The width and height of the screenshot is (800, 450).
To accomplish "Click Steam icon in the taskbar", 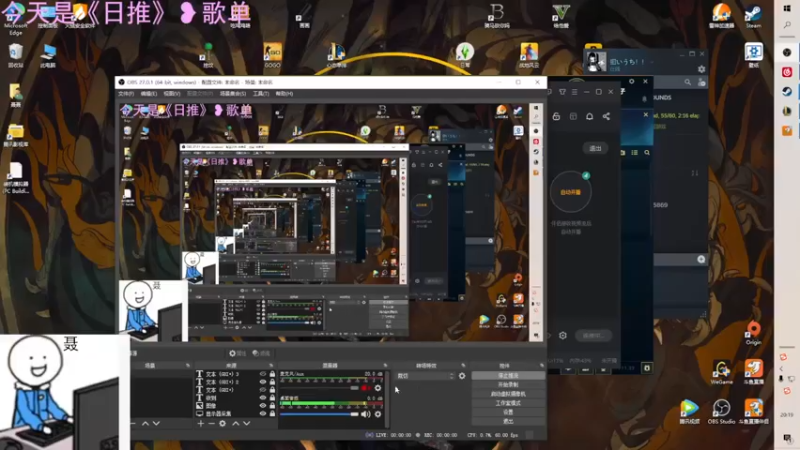I will click(x=787, y=91).
